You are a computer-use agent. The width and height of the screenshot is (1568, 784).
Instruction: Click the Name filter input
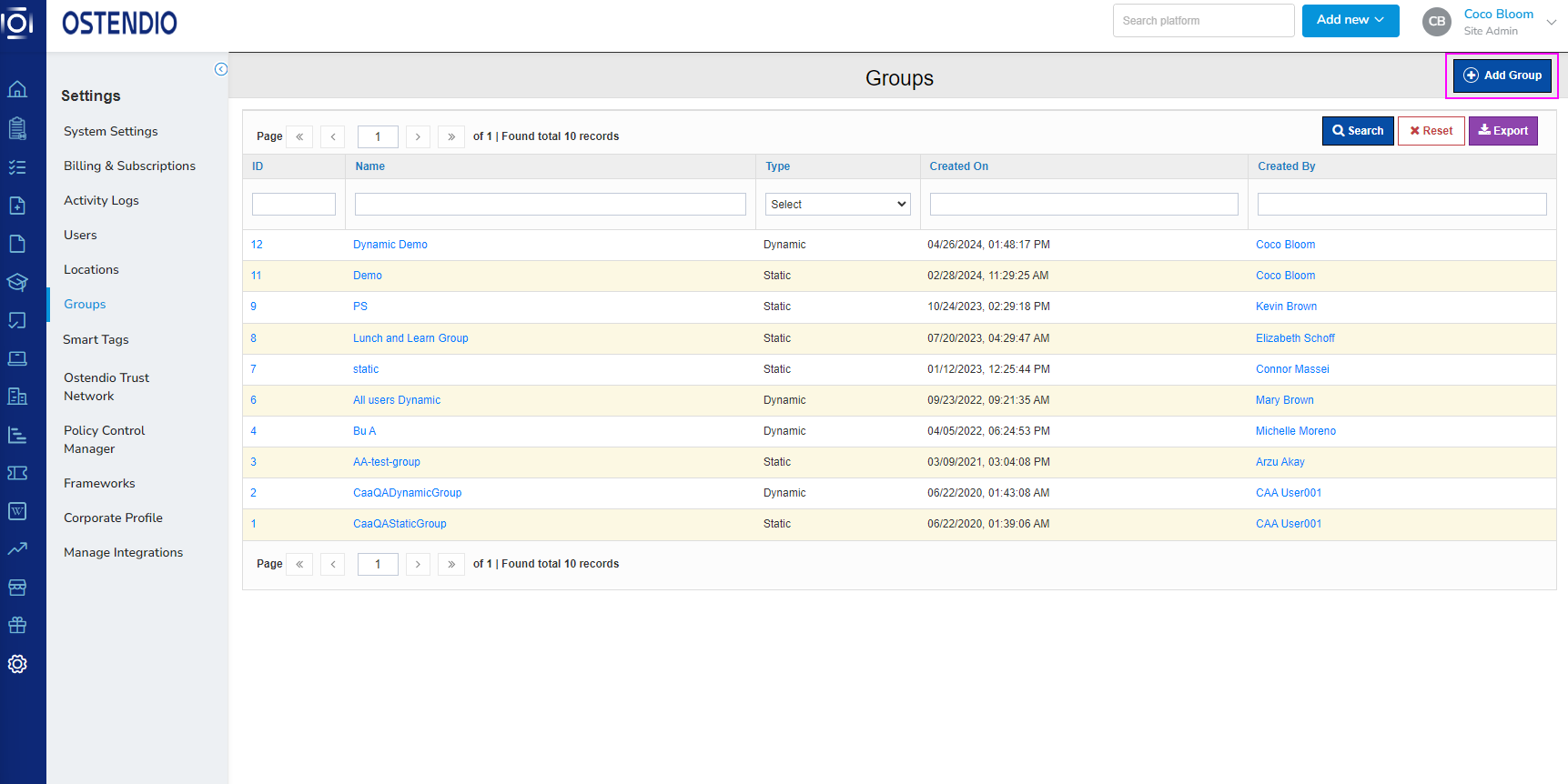550,205
